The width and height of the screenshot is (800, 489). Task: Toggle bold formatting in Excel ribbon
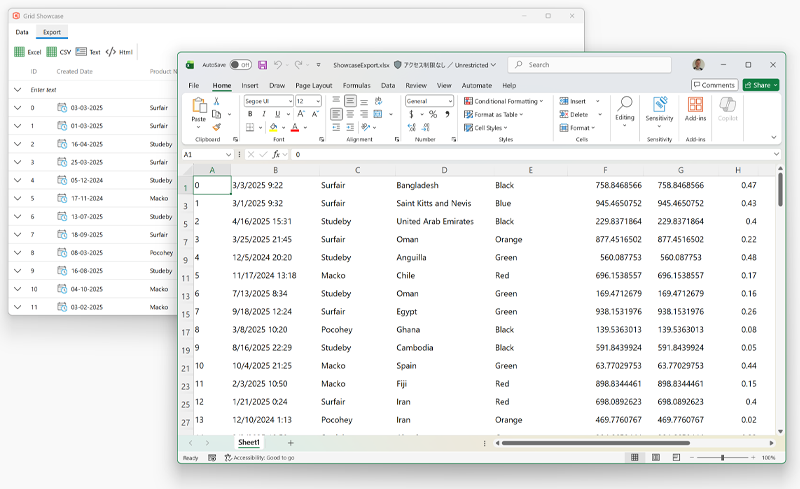tap(250, 114)
